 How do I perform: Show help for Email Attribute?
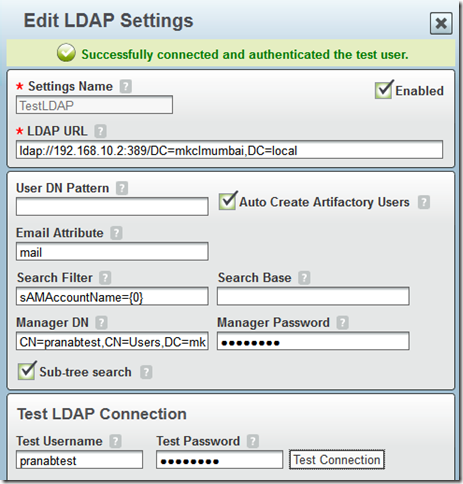[116, 233]
